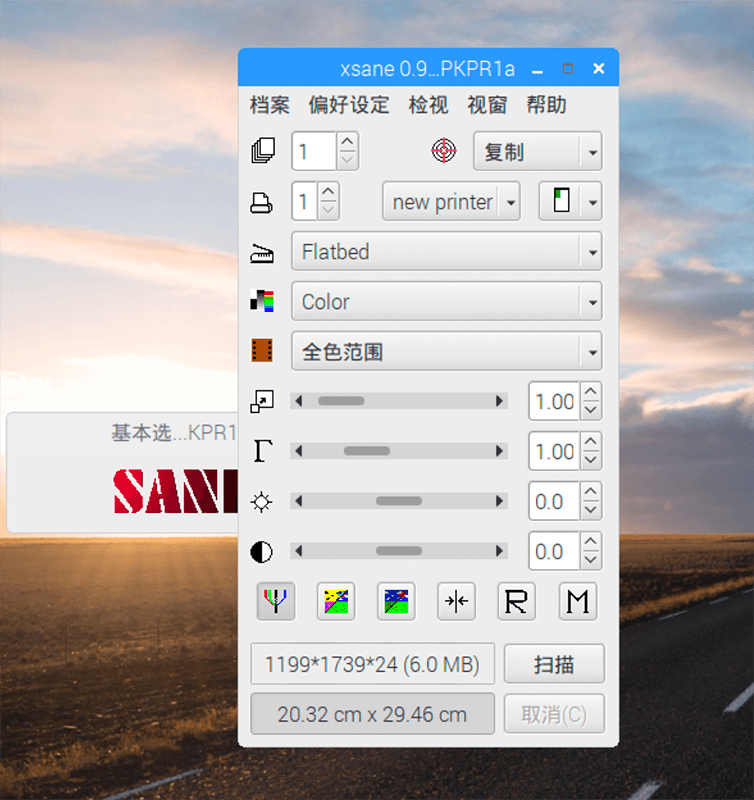Click the 扫描 scan button
The image size is (754, 800).
(555, 664)
